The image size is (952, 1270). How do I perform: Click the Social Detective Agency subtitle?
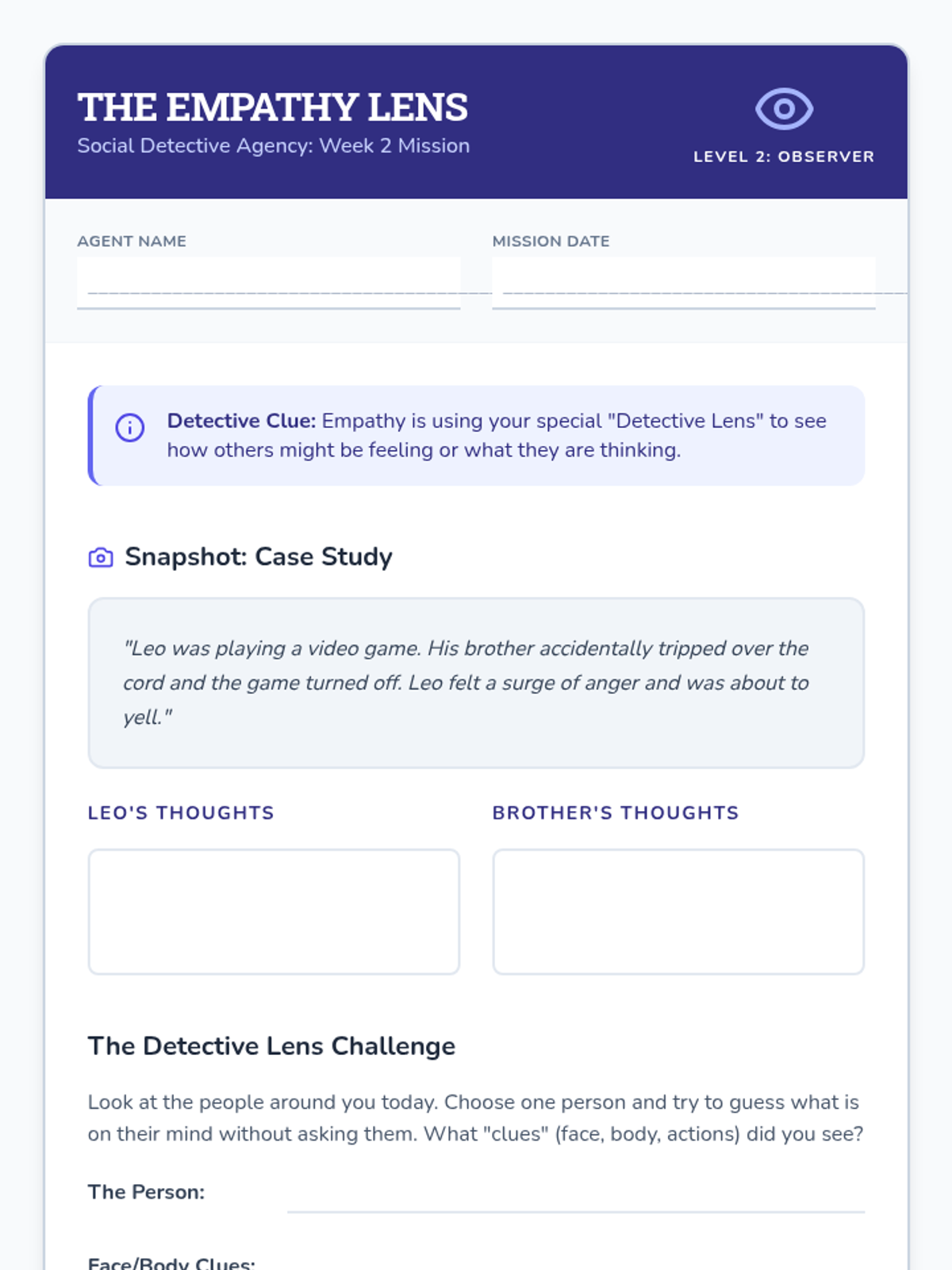click(274, 146)
